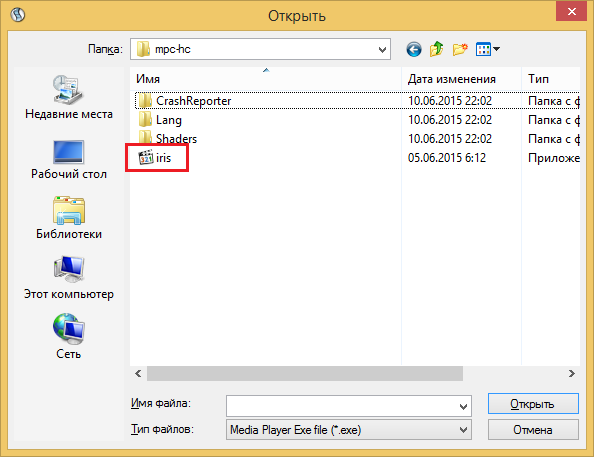Open the Тип файлов combo box
Image resolution: width=594 pixels, height=457 pixels.
tap(349, 430)
